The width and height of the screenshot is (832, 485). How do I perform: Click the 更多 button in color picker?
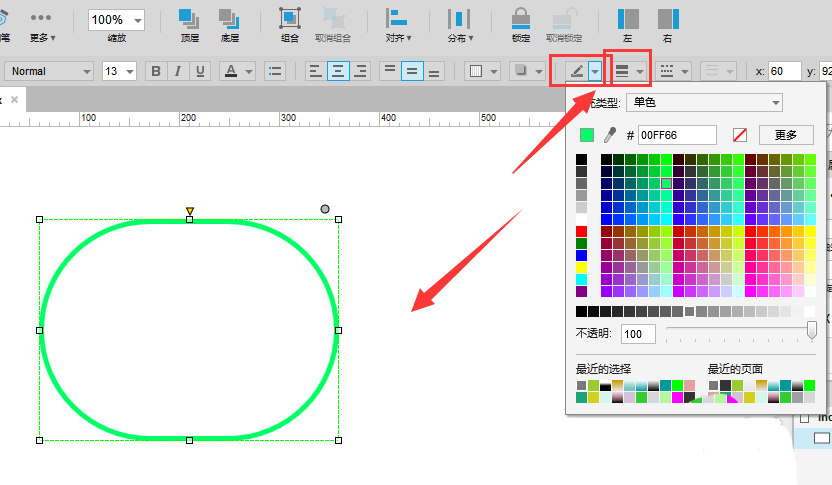786,135
